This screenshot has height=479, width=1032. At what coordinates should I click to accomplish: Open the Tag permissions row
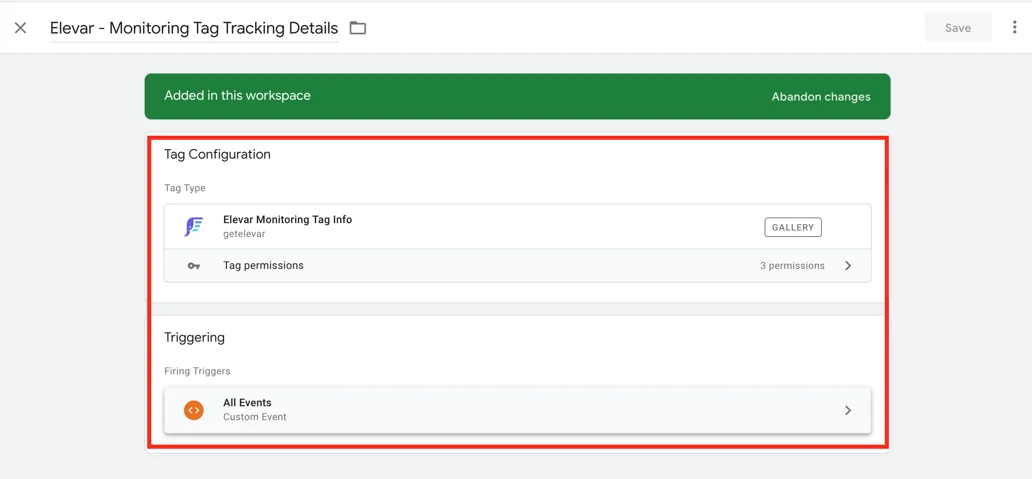(x=517, y=266)
